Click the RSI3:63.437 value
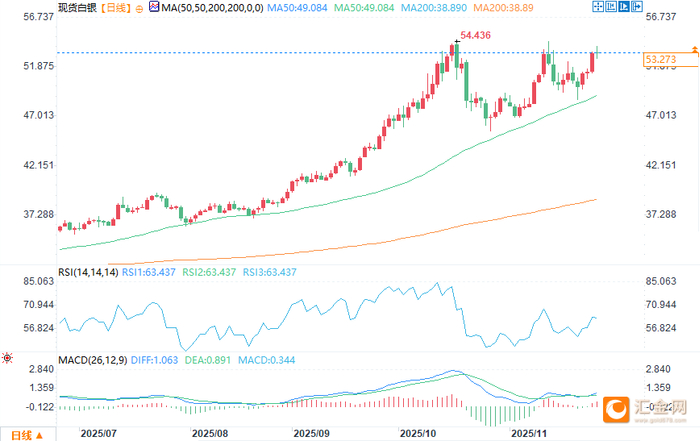 (x=270, y=272)
